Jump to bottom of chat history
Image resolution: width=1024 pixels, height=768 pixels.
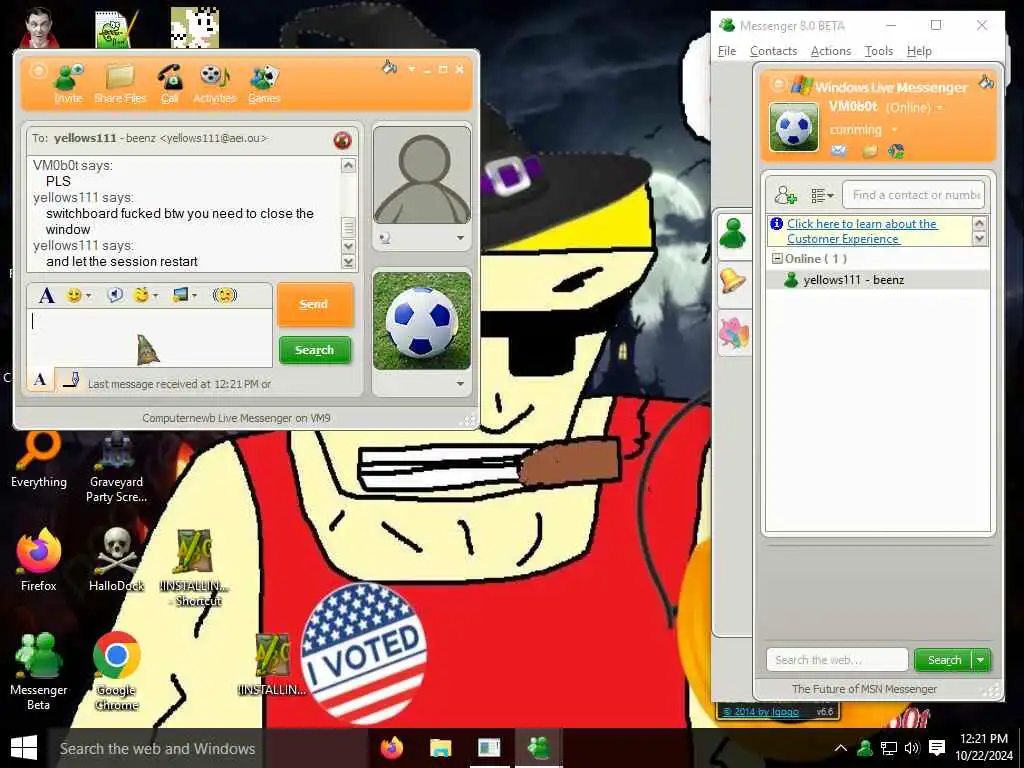coord(348,262)
